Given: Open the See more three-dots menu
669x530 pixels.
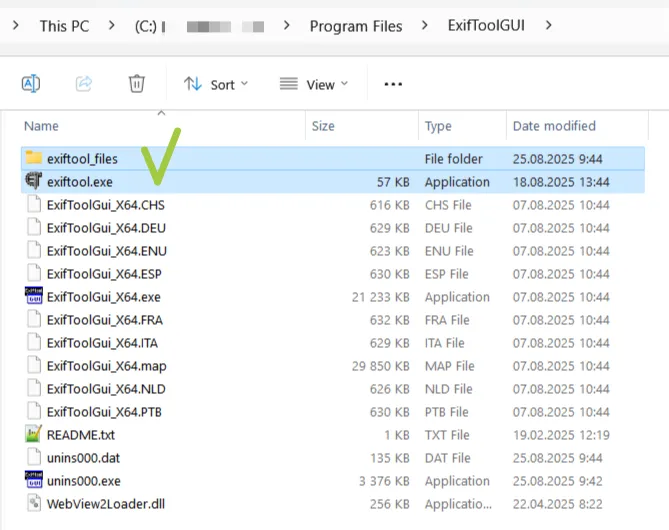Looking at the screenshot, I should tap(393, 84).
